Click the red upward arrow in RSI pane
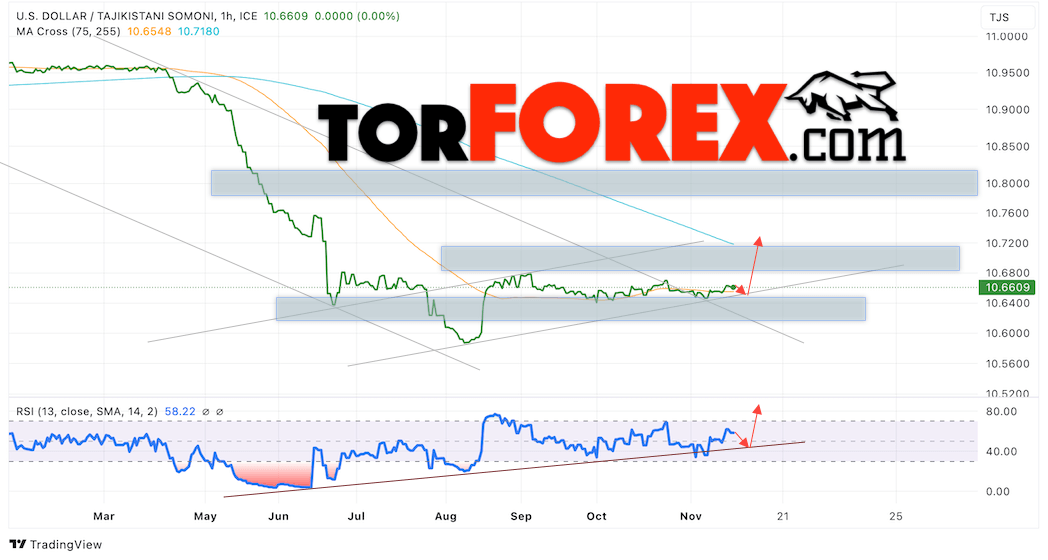The image size is (1048, 560). [757, 408]
